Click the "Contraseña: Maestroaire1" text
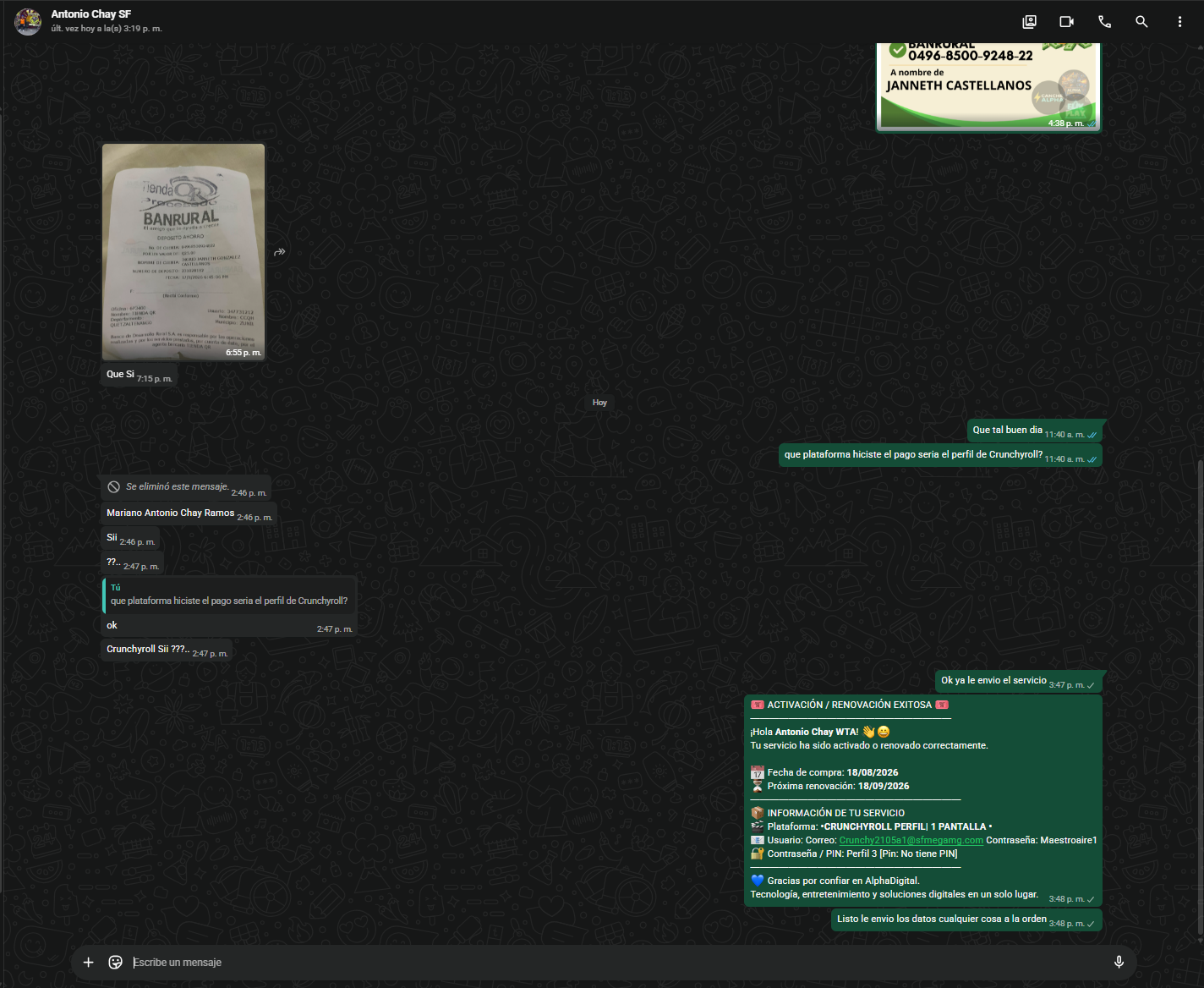Image resolution: width=1204 pixels, height=988 pixels. pos(1042,840)
